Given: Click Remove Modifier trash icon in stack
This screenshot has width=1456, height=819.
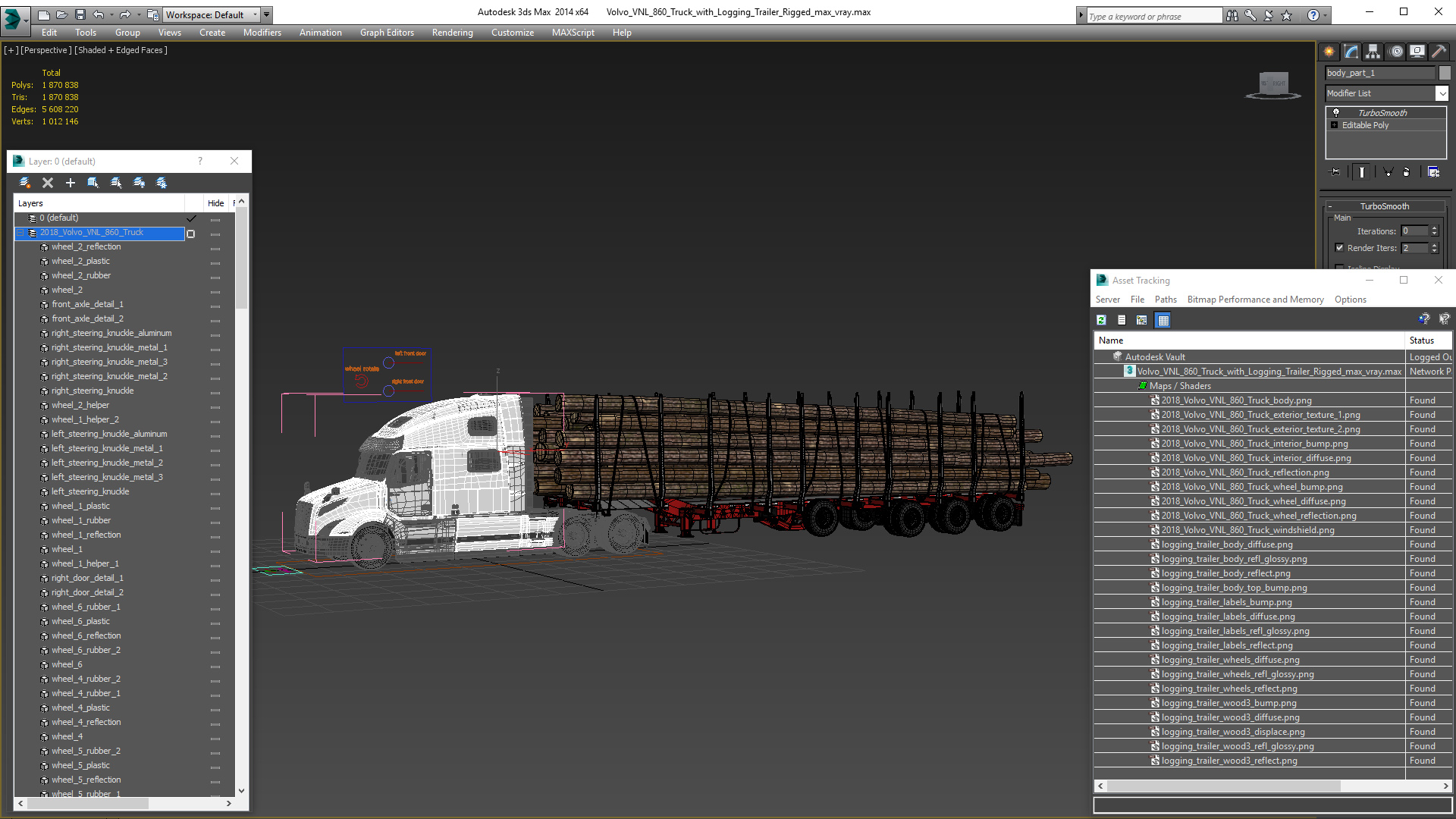Looking at the screenshot, I should pos(1406,172).
